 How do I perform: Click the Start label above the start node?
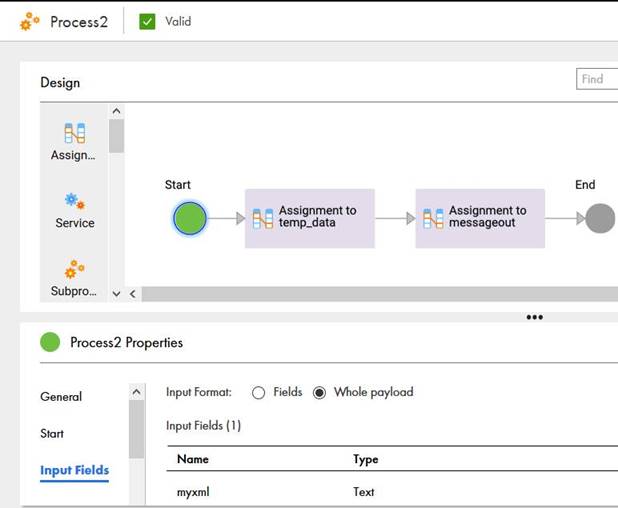point(178,184)
